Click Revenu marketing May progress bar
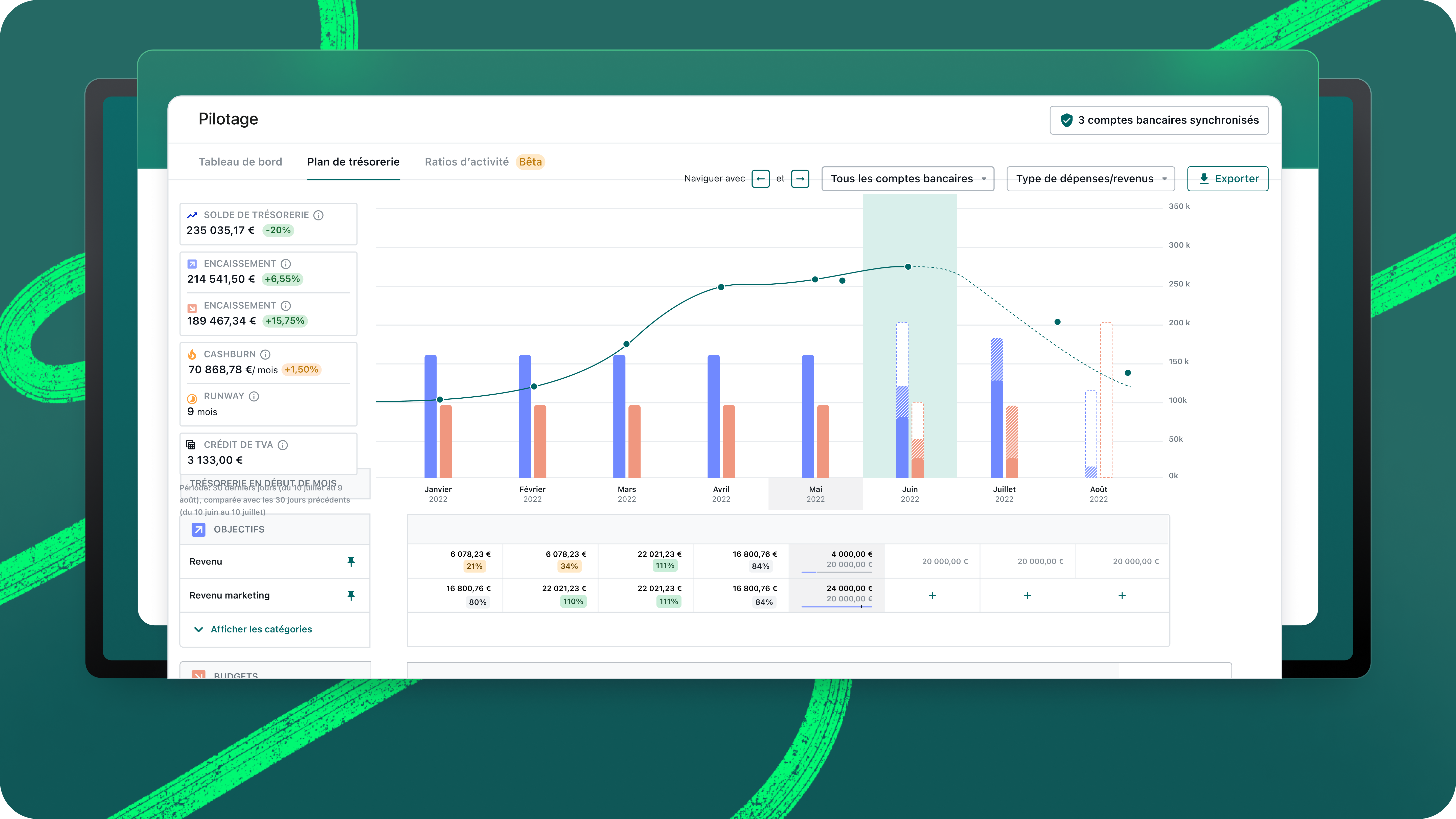 (836, 606)
